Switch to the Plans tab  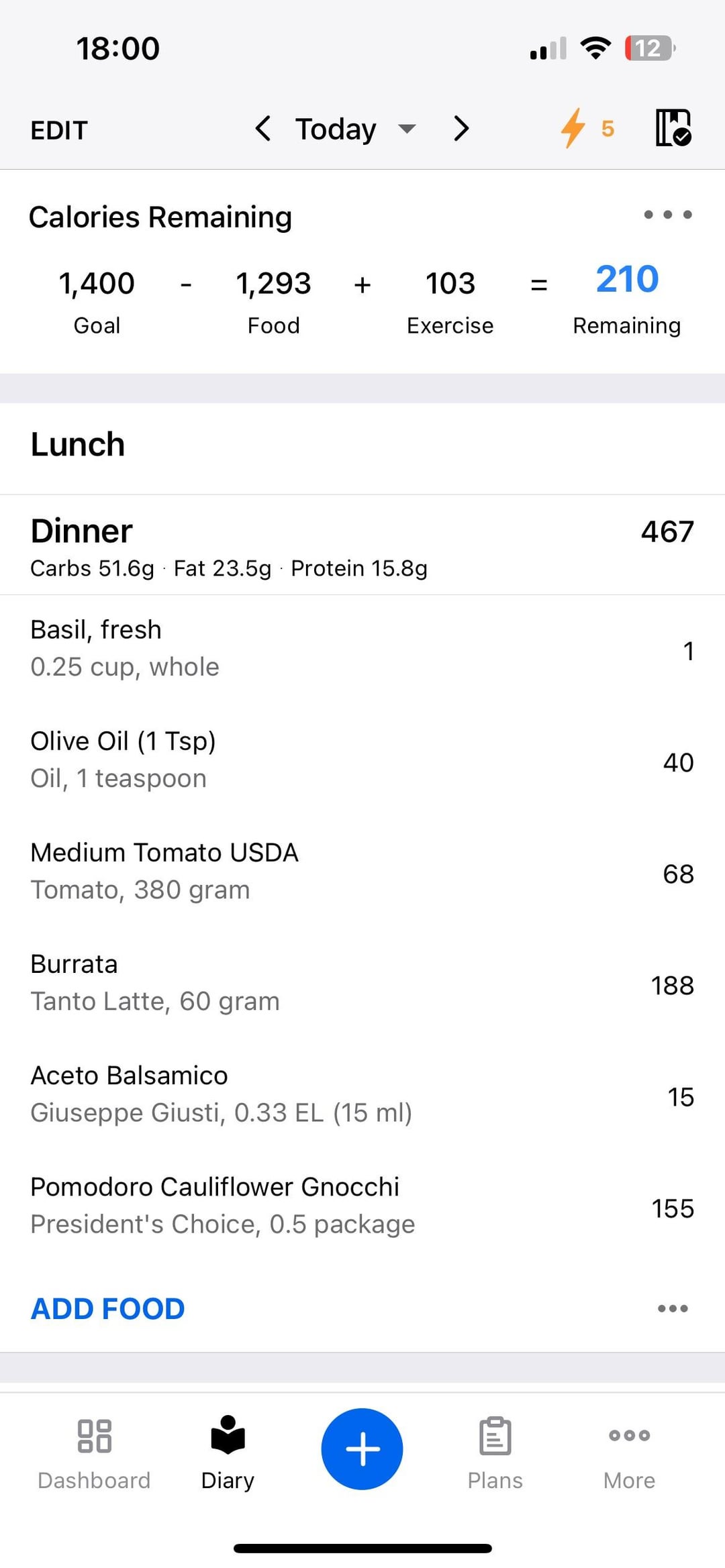495,1451
